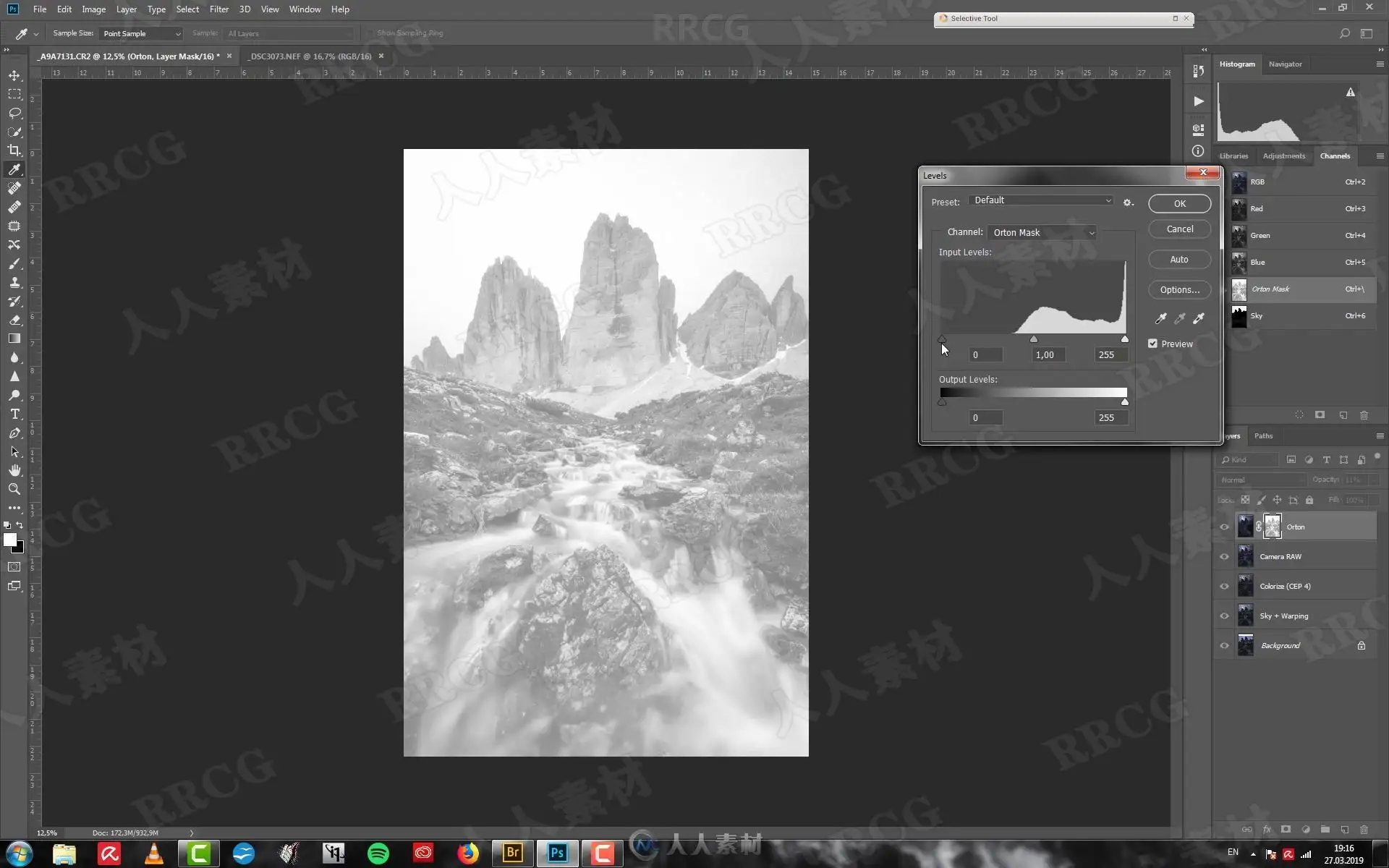Viewport: 1389px width, 868px height.
Task: Select the Pen tool
Action: coord(14,433)
